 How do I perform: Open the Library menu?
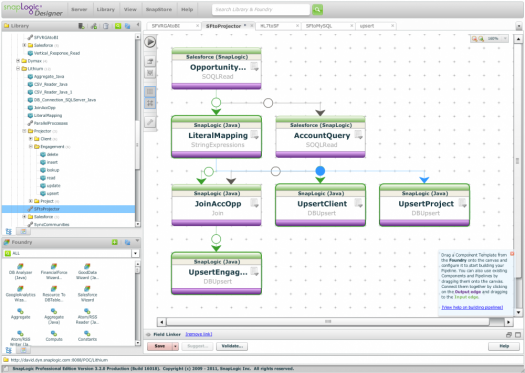coord(106,9)
